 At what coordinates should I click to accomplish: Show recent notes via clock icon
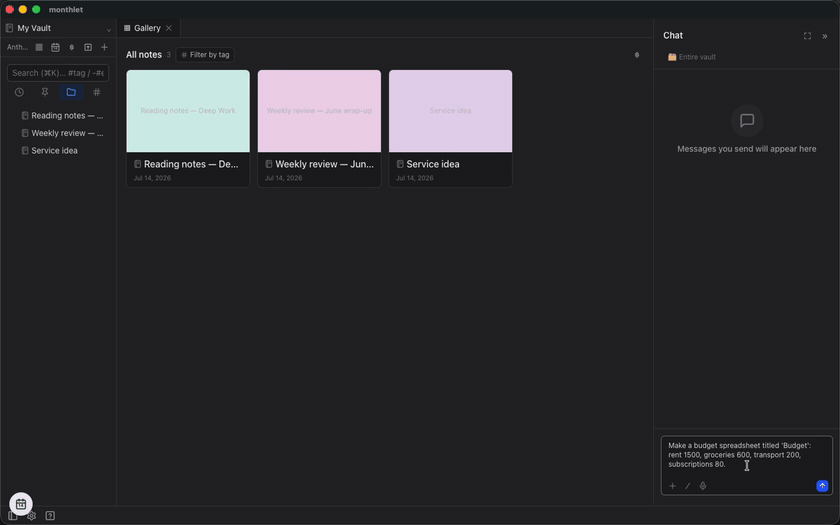(19, 92)
